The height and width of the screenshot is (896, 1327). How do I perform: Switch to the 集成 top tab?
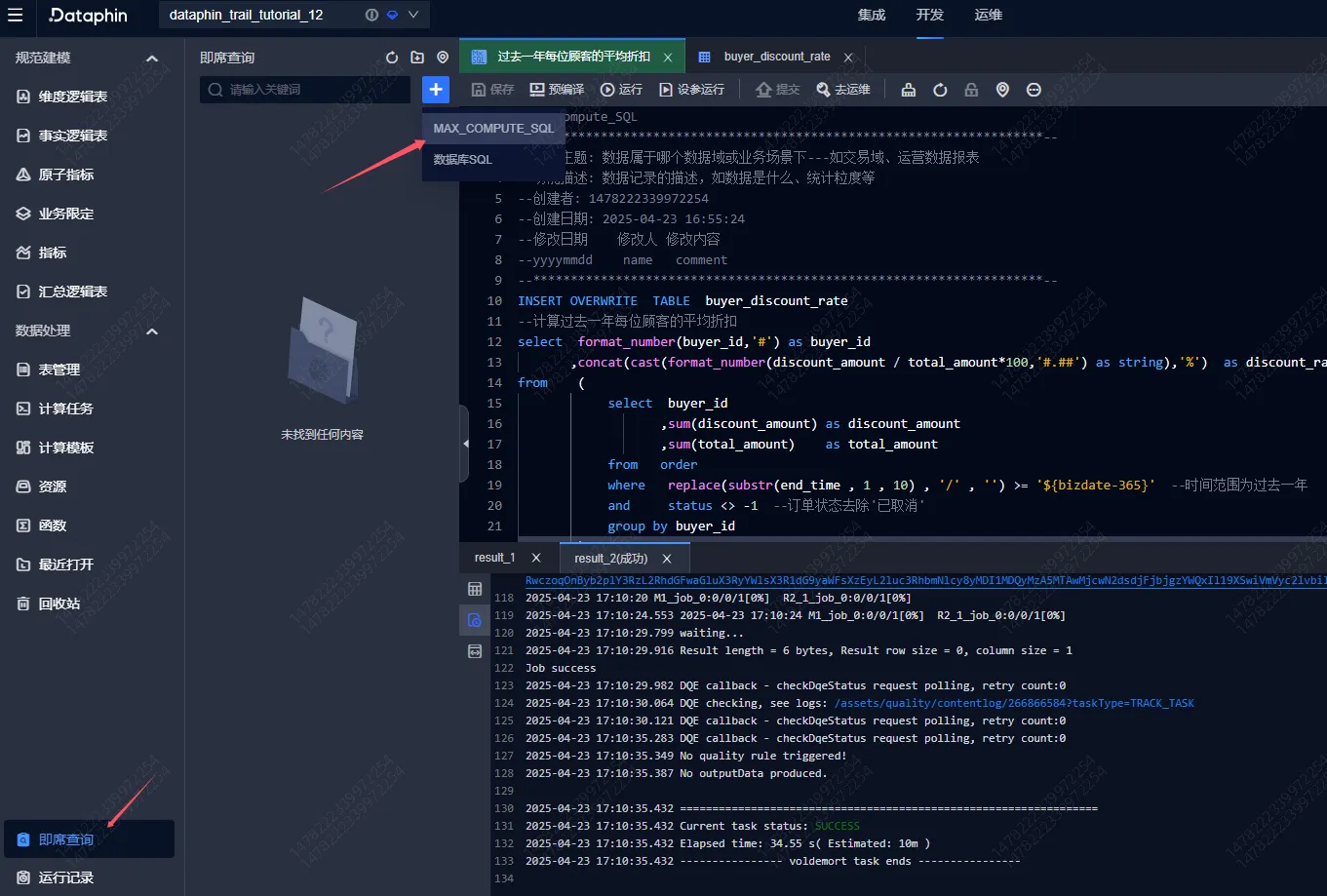click(x=872, y=15)
